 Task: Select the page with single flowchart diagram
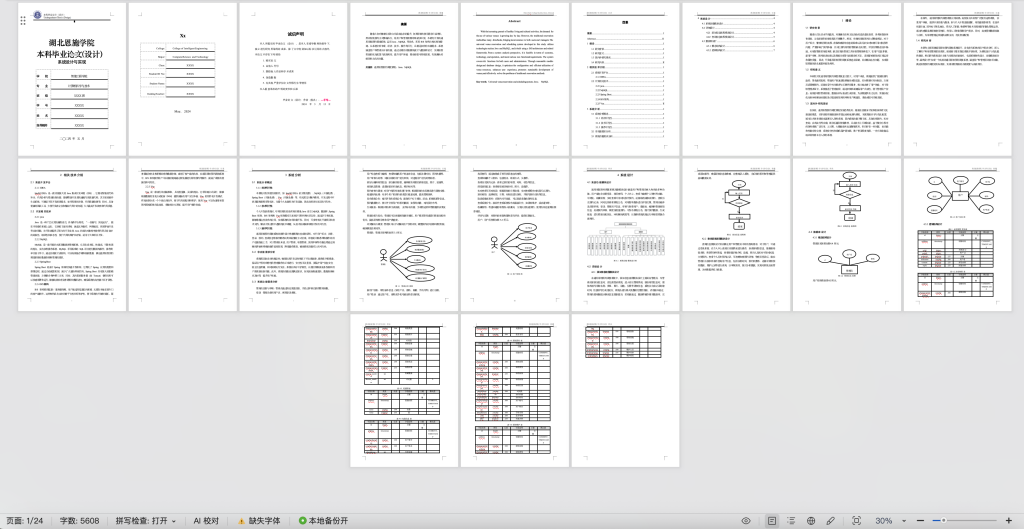[x=736, y=234]
